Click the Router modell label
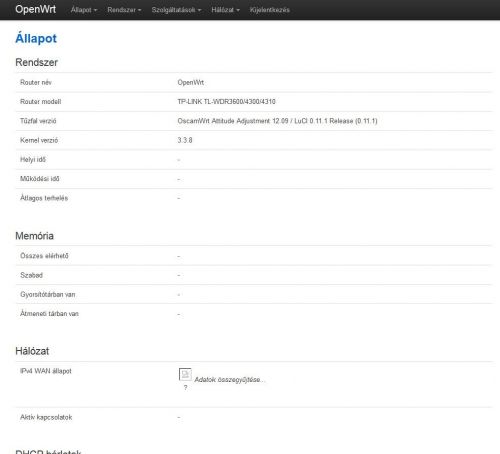500x454 pixels. 40,102
